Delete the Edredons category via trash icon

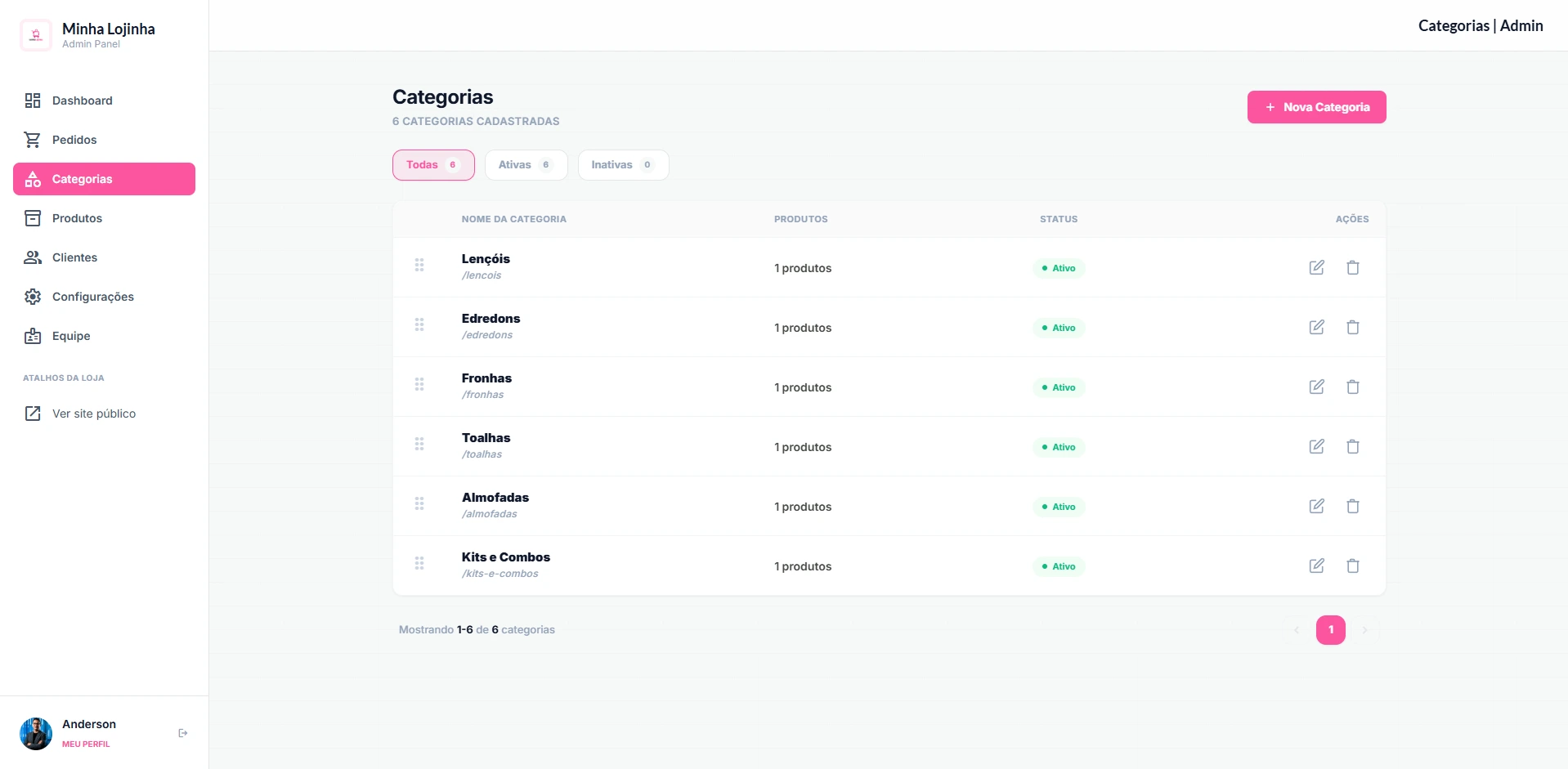click(x=1352, y=327)
